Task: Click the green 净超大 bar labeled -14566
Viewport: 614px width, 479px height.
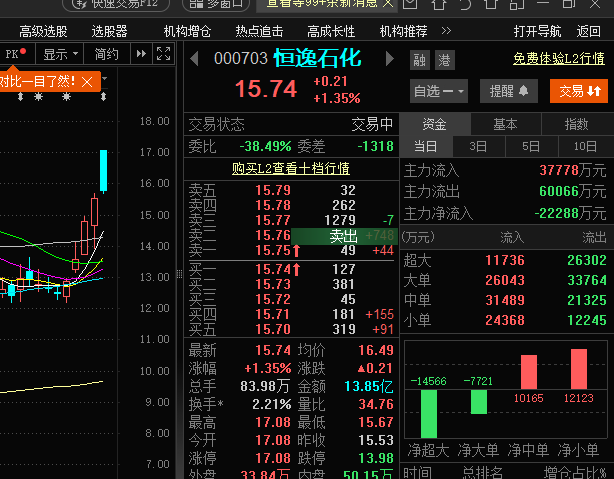Action: [429, 414]
